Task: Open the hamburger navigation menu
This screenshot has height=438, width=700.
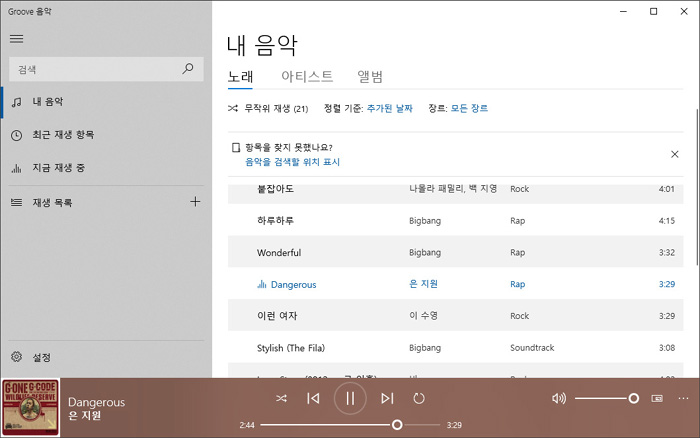Action: [x=17, y=39]
